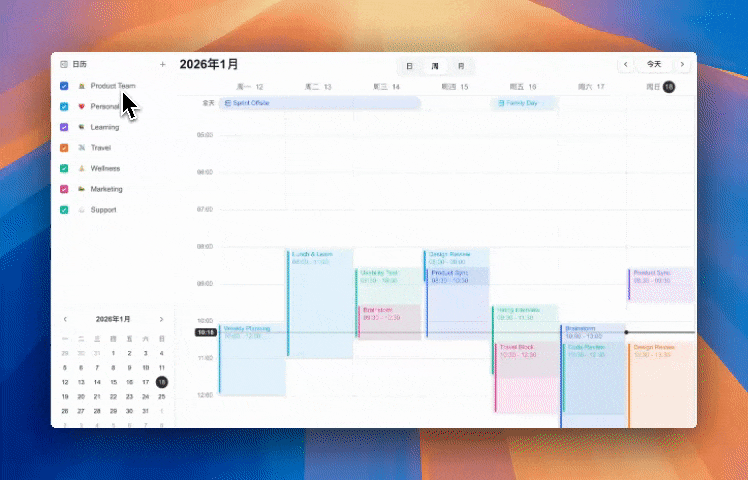Viewport: 748px width, 480px height.
Task: Open the Weekly Planning event on Monday
Action: click(x=252, y=359)
